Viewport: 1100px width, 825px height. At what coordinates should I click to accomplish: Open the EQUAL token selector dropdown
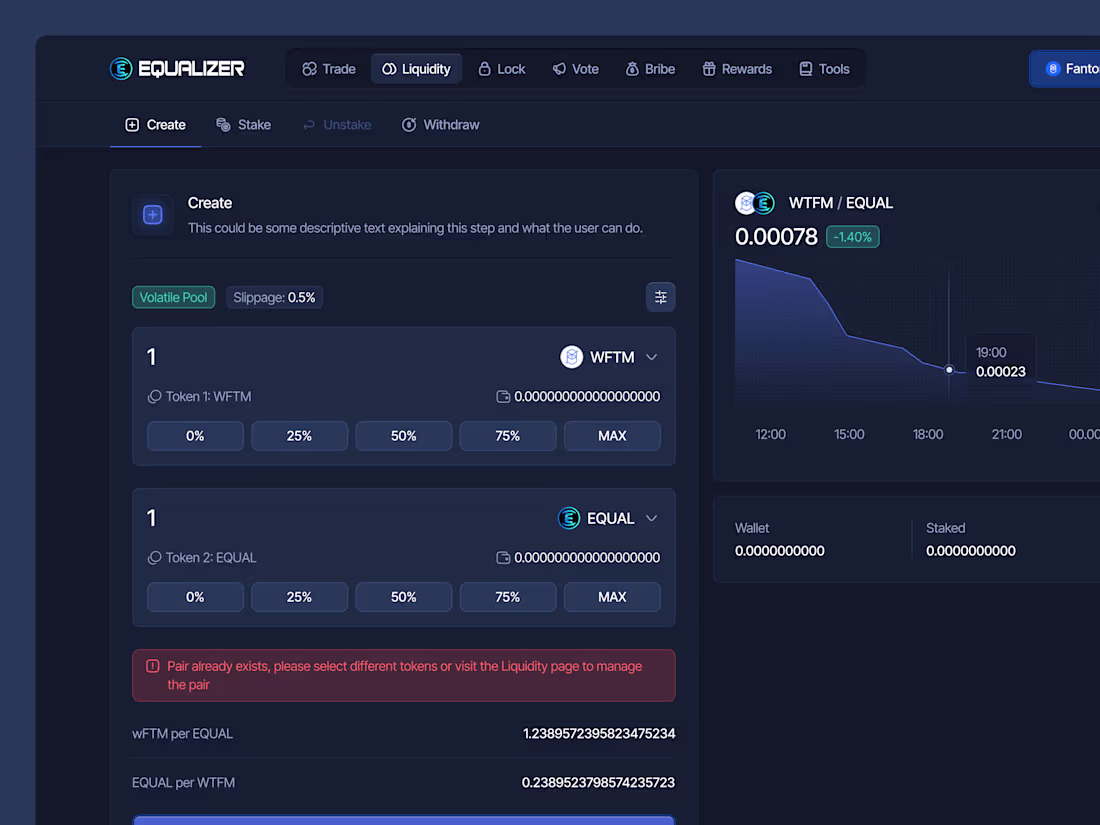pyautogui.click(x=651, y=518)
